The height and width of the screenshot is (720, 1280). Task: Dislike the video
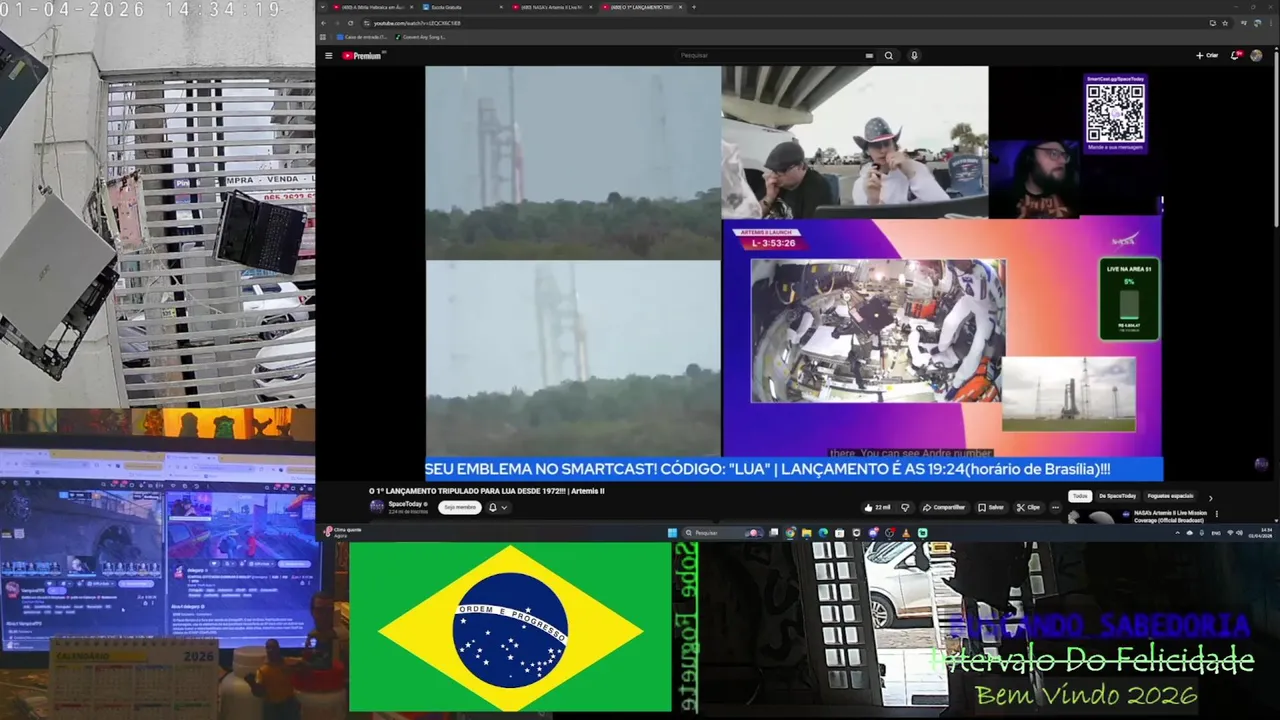tap(906, 507)
